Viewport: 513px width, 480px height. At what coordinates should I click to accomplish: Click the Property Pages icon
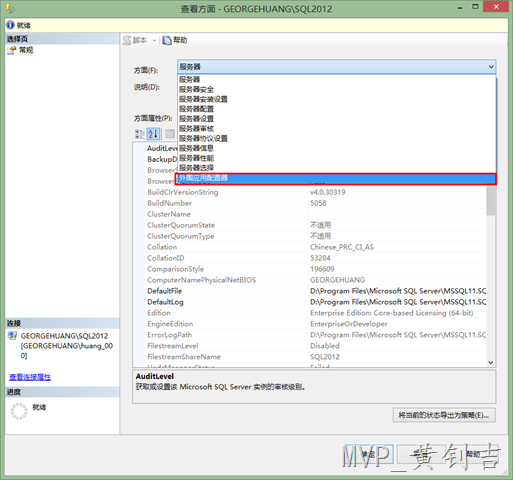pos(170,134)
